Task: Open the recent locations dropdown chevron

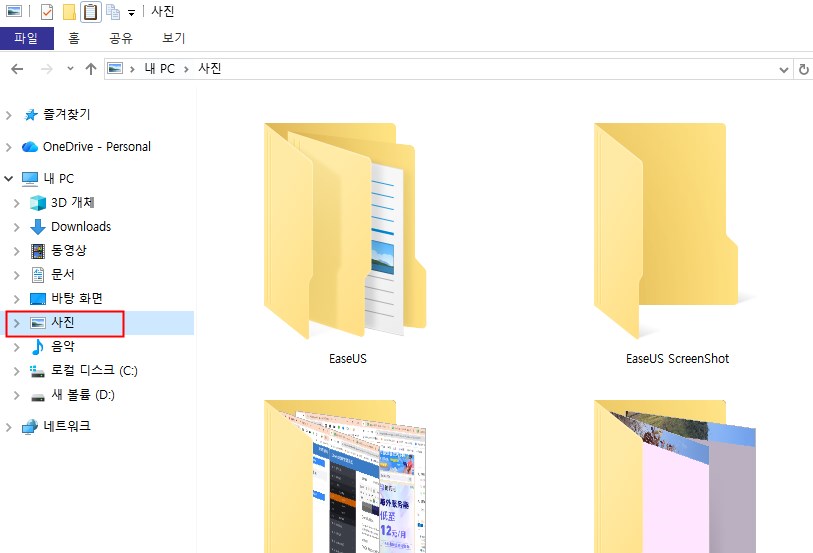Action: pyautogui.click(x=70, y=69)
